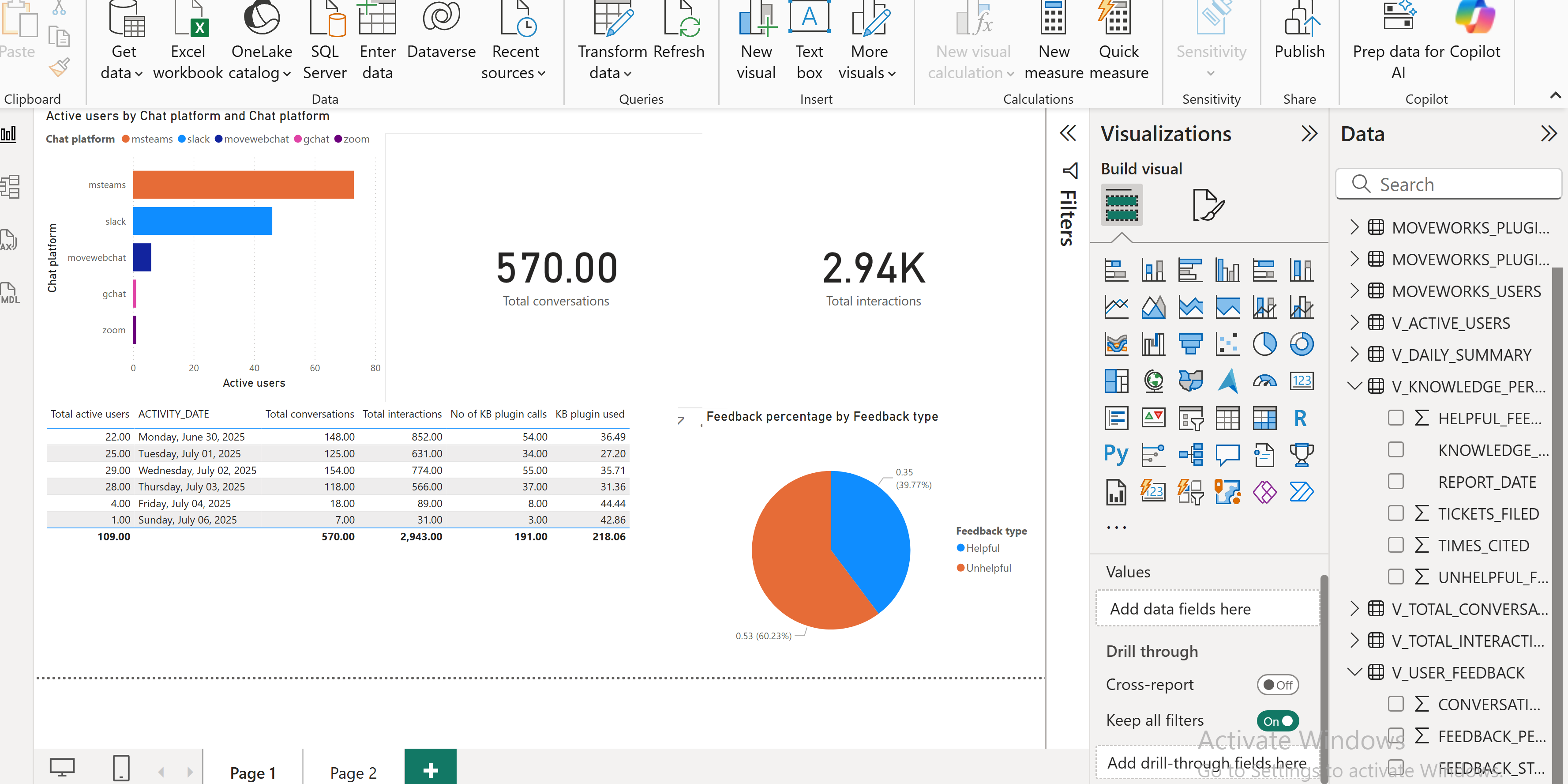
Task: Click the Data pane Search field
Action: [x=1449, y=184]
